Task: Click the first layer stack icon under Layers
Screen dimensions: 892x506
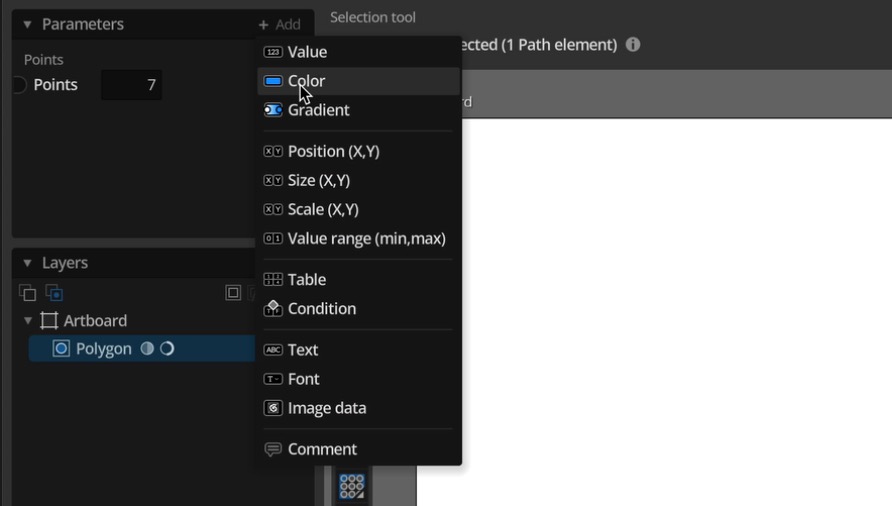Action: 28,293
